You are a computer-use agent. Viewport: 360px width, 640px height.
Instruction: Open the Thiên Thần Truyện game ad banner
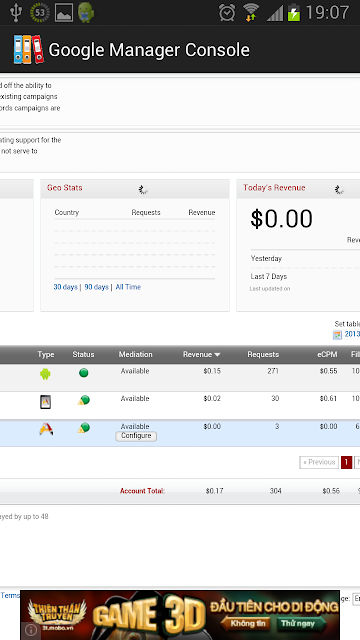point(180,615)
